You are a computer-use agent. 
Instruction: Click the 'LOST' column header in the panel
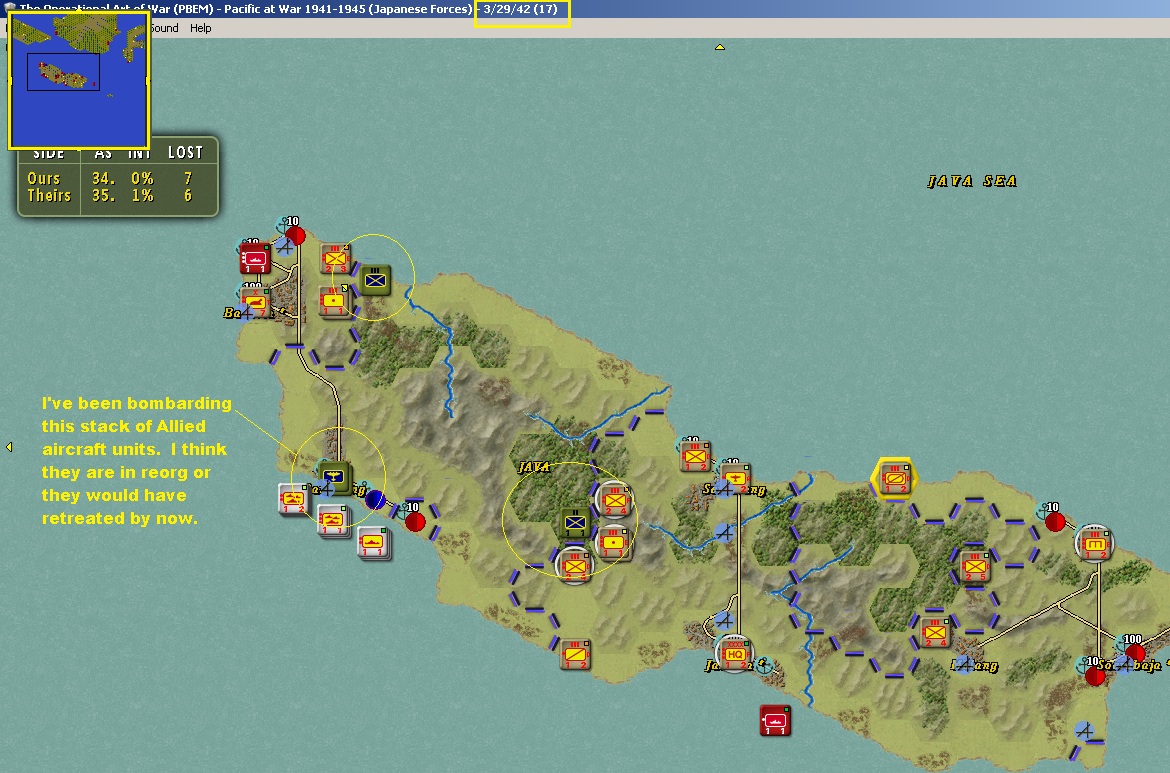185,153
